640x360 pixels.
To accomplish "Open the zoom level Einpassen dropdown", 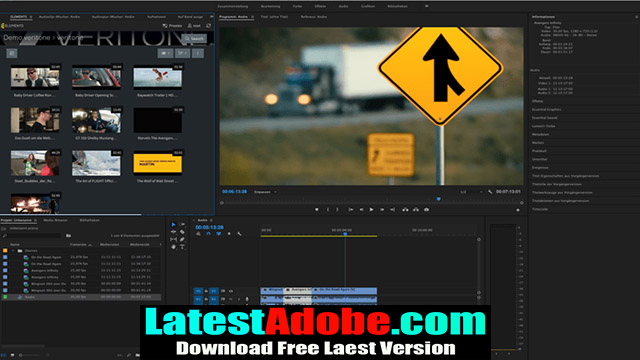I will click(265, 192).
